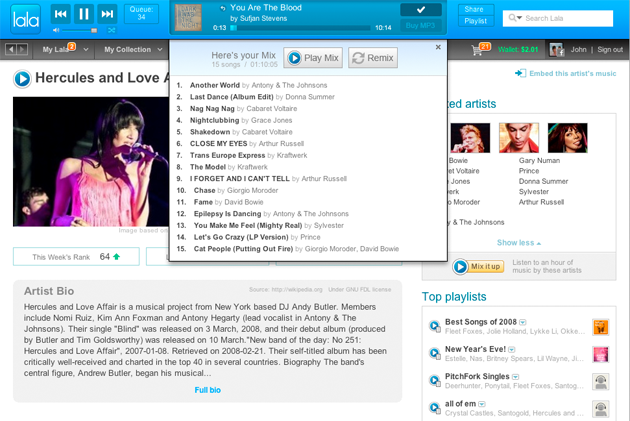Viewport: 630px width, 421px height.
Task: Mute using the speaker icon
Action: tap(56, 30)
